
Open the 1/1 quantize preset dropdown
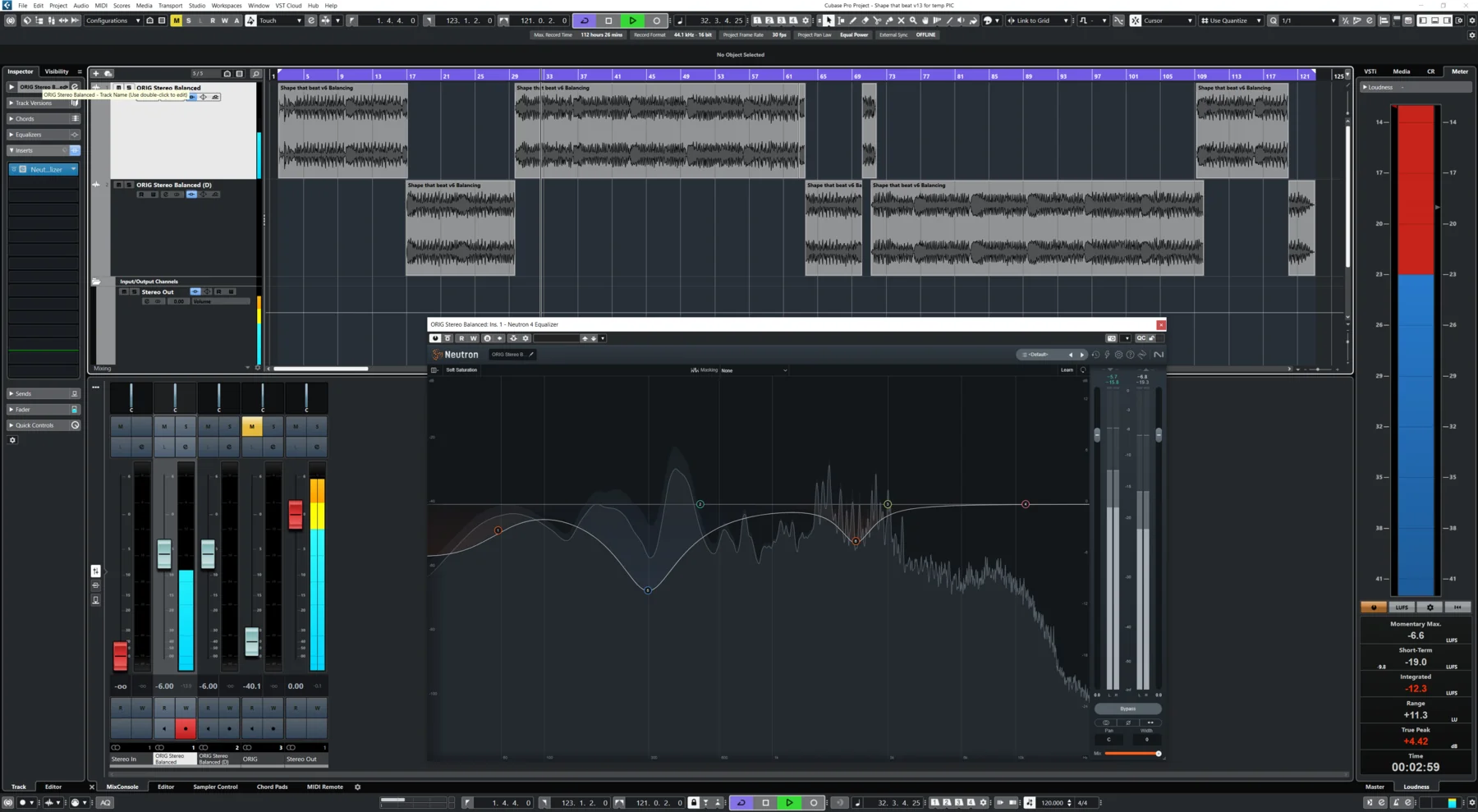tap(1307, 21)
